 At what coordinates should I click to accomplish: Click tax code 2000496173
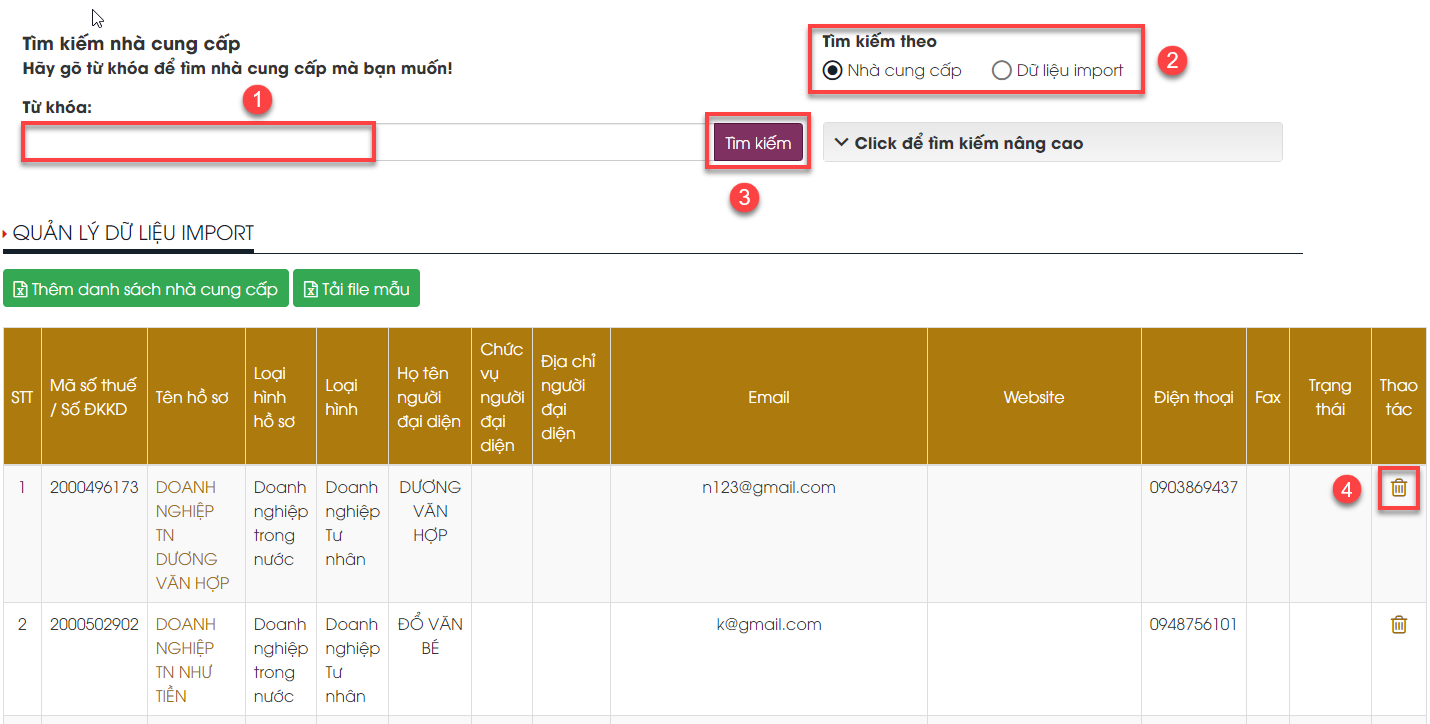(x=94, y=488)
